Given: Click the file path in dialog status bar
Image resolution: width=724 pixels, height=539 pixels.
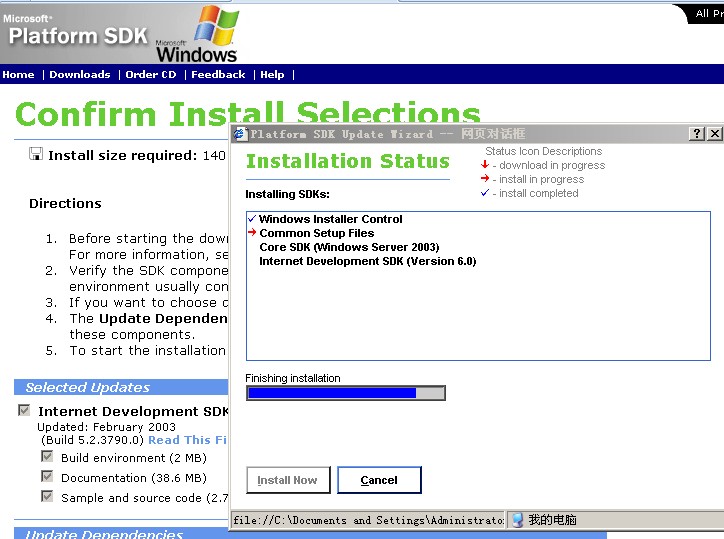Looking at the screenshot, I should (368, 520).
